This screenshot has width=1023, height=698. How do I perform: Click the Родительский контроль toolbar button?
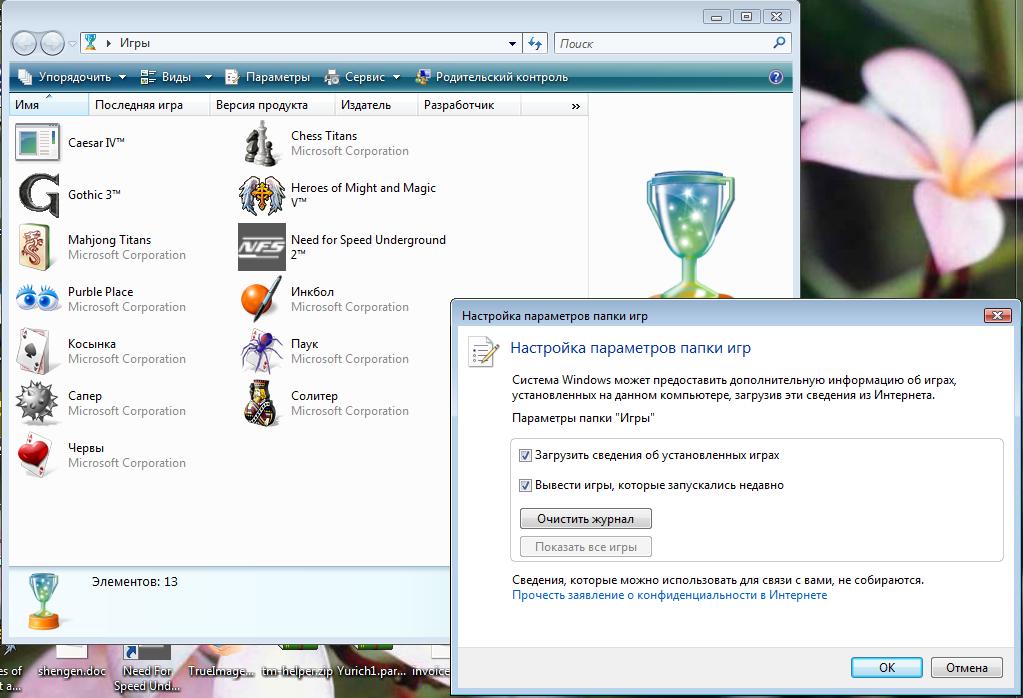click(492, 77)
